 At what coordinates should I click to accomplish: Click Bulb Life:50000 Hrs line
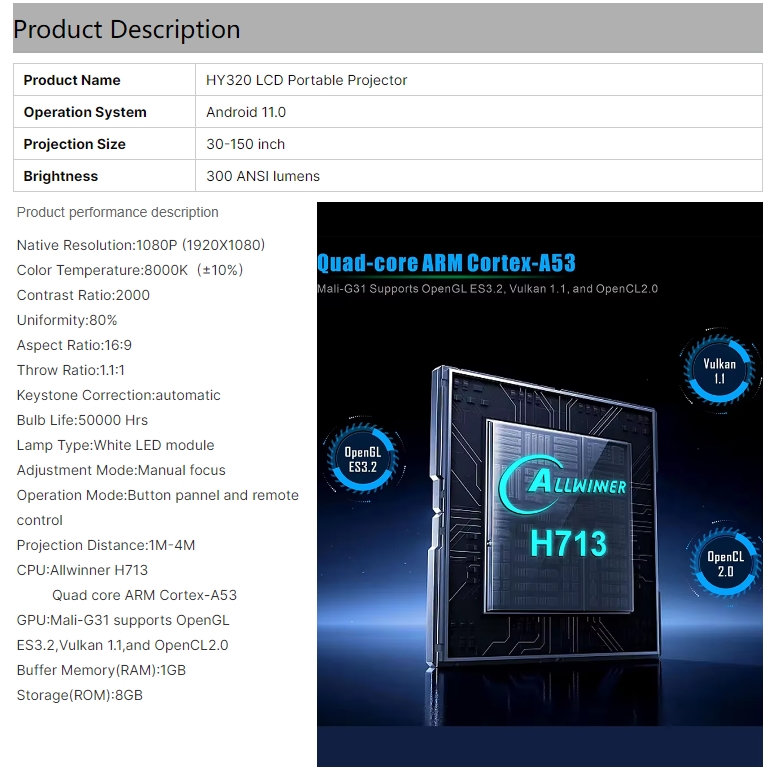click(82, 420)
